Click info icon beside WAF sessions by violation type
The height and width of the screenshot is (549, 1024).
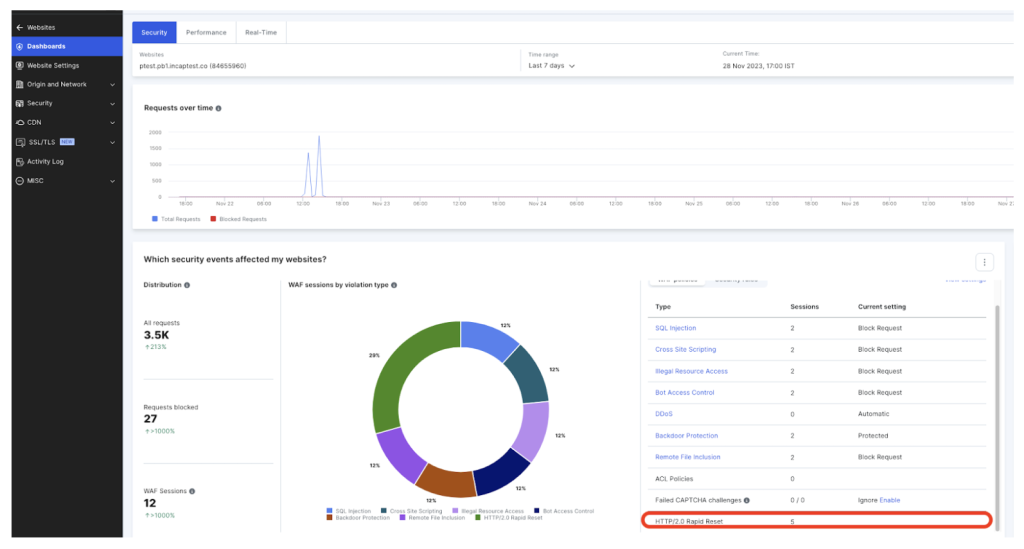tap(394, 285)
